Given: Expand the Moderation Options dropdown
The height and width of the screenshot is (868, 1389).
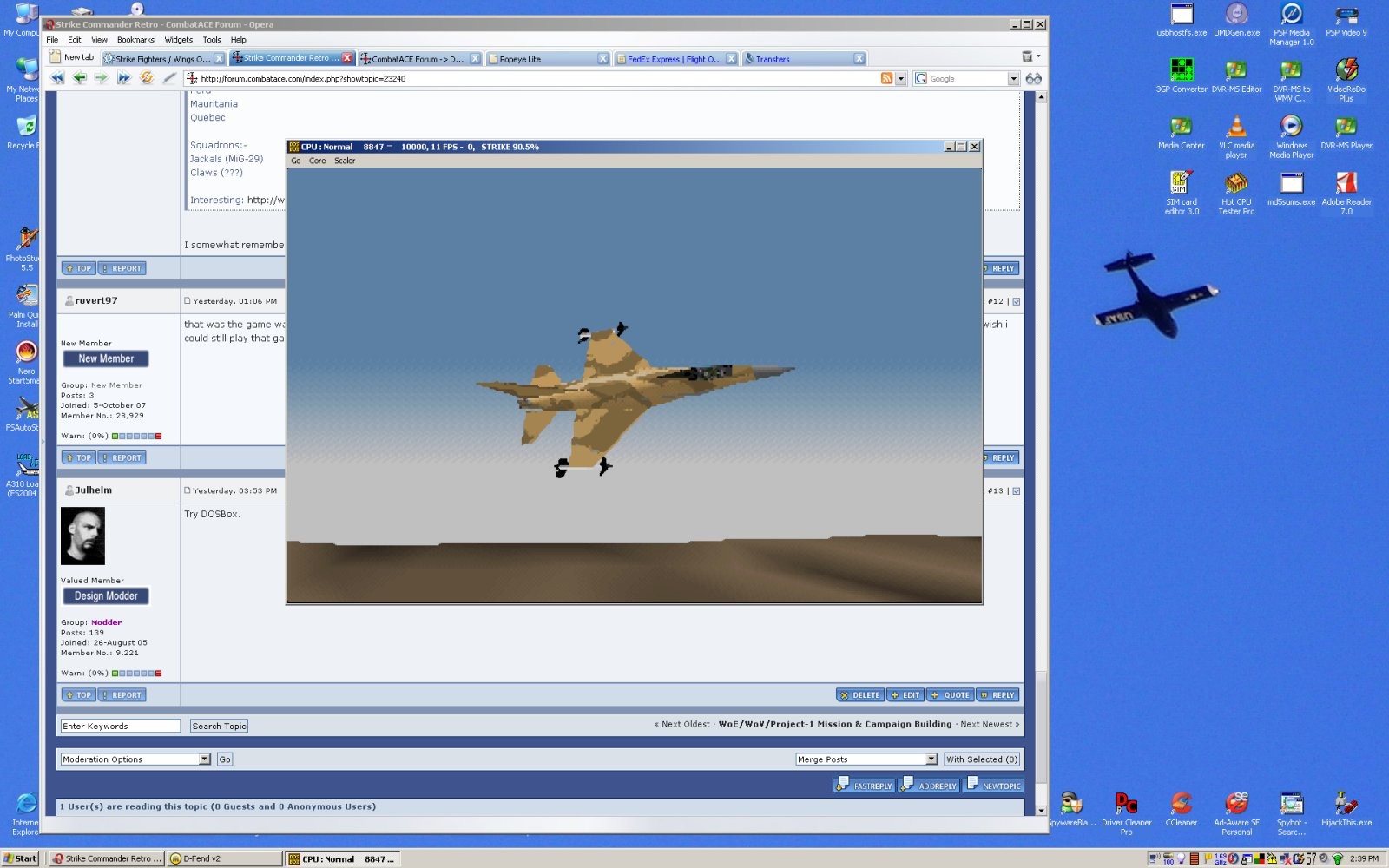Looking at the screenshot, I should pos(204,759).
